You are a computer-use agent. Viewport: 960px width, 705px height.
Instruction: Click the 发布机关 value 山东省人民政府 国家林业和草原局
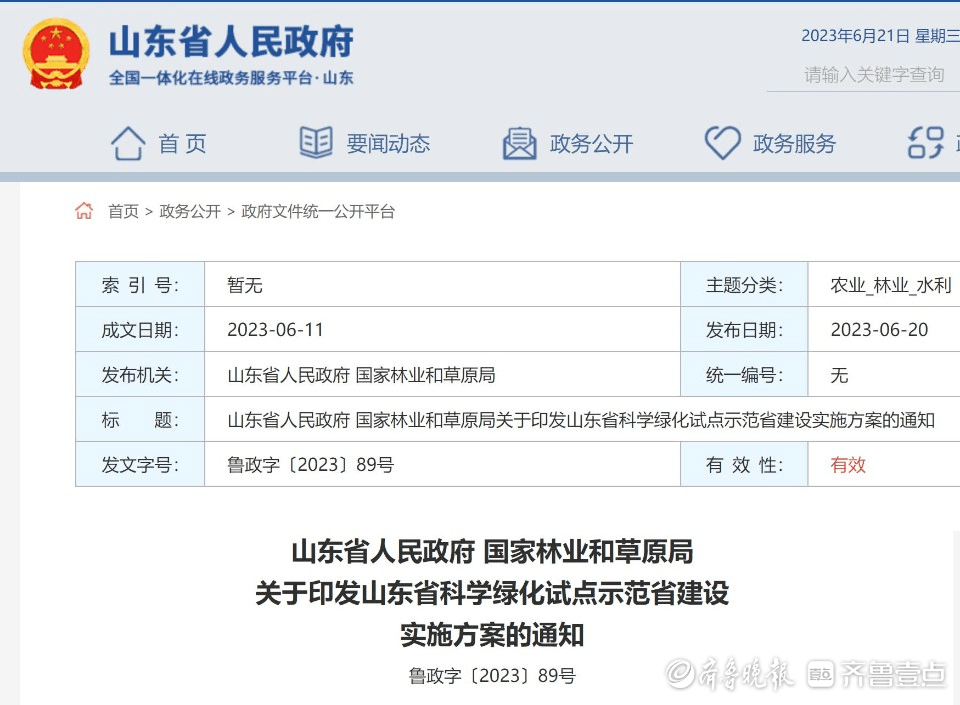(361, 375)
